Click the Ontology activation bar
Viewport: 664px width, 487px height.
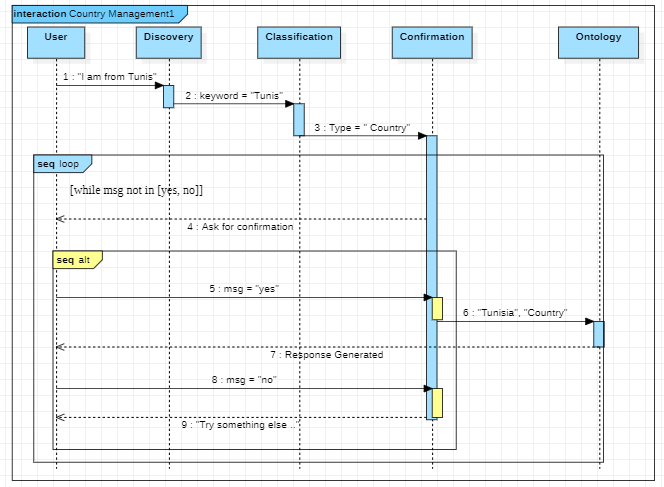[598, 334]
